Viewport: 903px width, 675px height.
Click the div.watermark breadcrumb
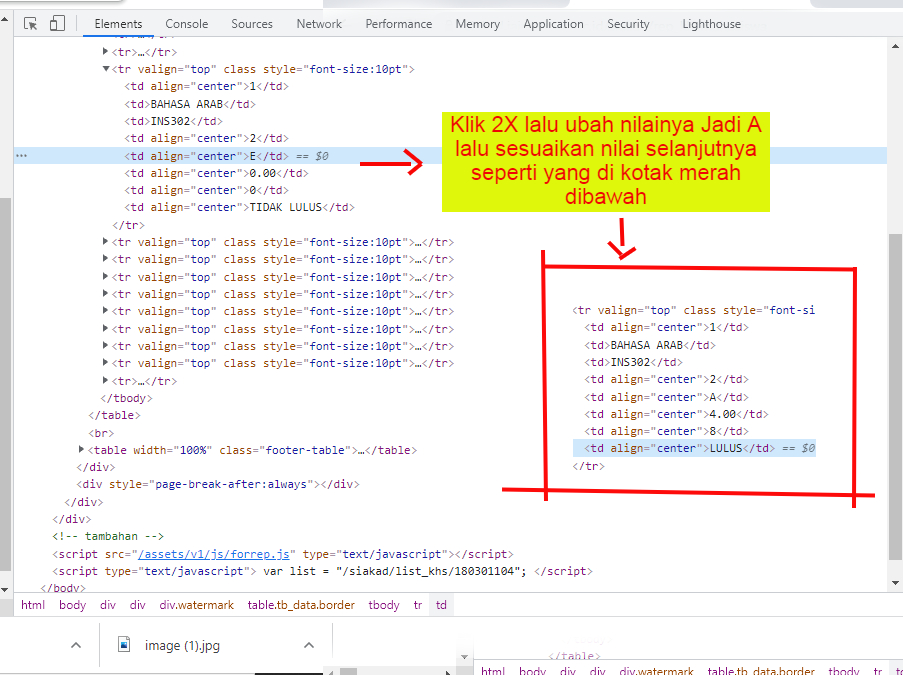(196, 605)
